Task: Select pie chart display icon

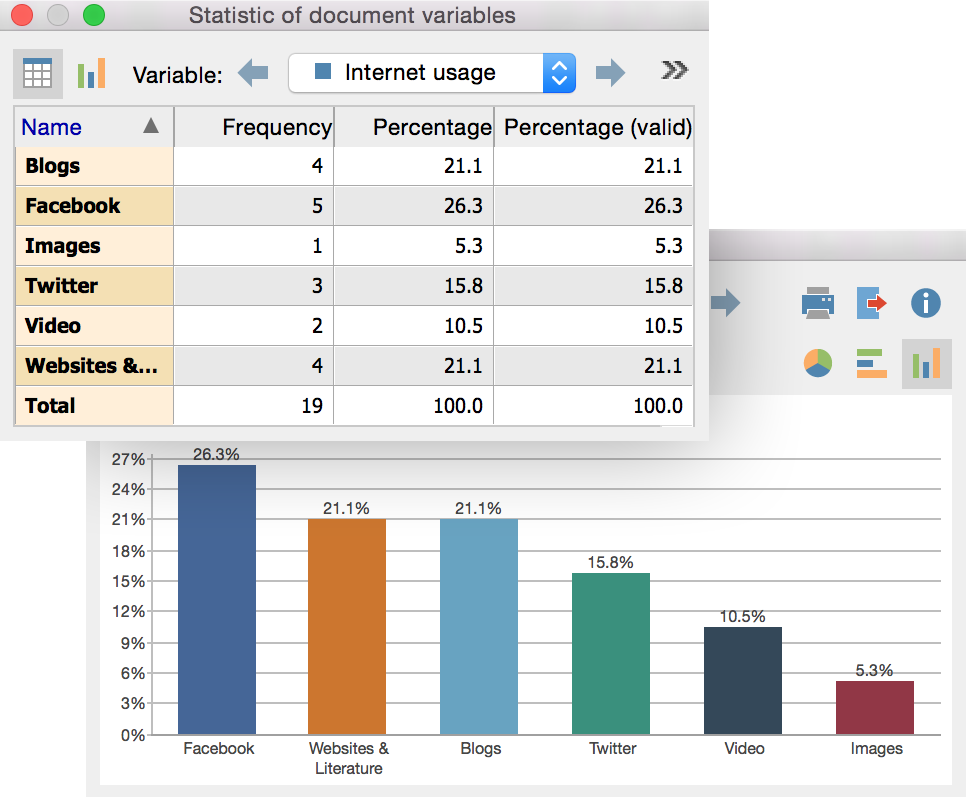Action: (818, 363)
